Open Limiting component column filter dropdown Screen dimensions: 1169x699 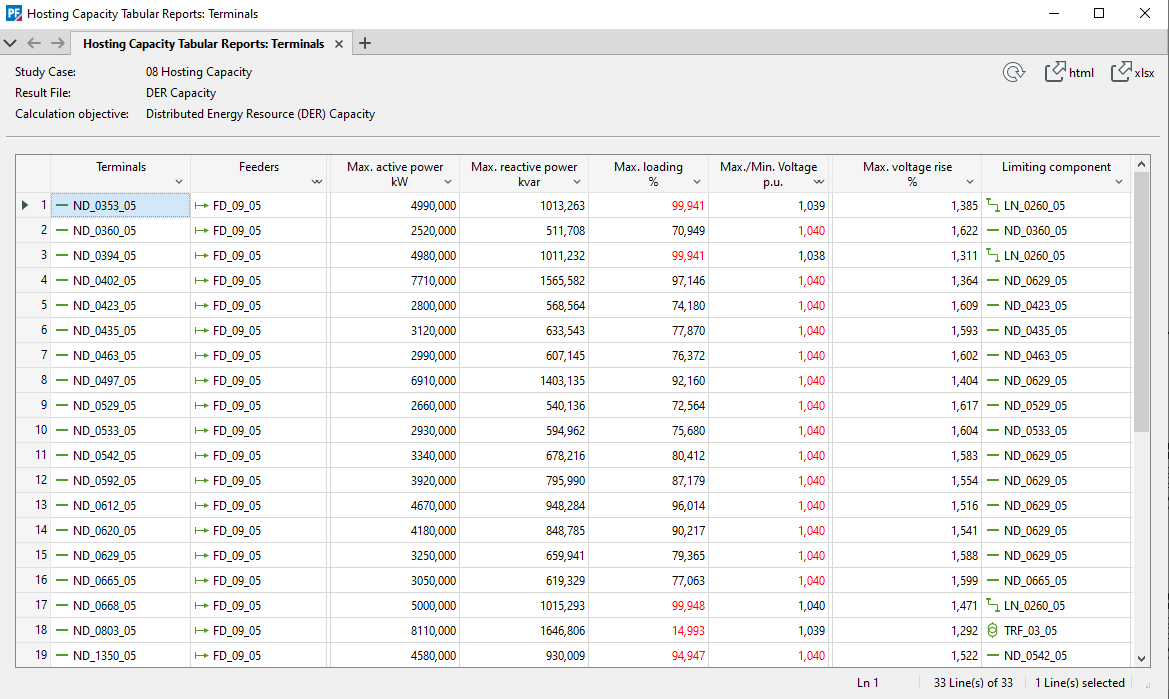1120,182
